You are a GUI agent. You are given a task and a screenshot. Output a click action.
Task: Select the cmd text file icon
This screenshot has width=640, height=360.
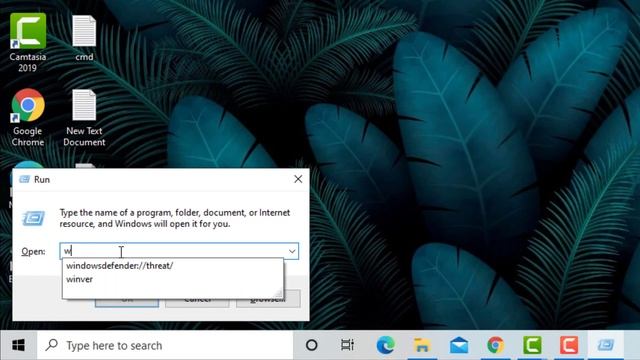coord(84,38)
